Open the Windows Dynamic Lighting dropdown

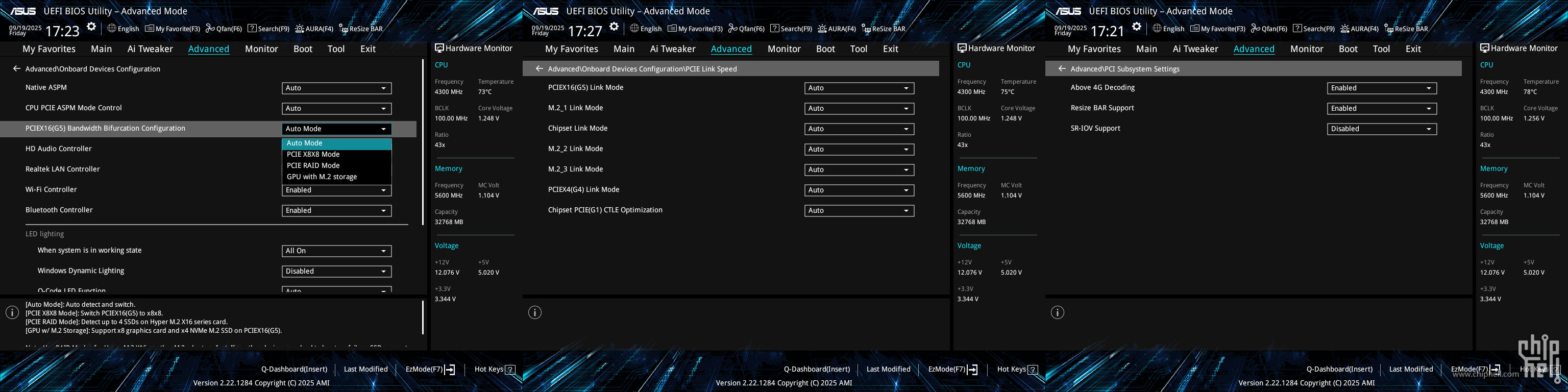pyautogui.click(x=336, y=272)
